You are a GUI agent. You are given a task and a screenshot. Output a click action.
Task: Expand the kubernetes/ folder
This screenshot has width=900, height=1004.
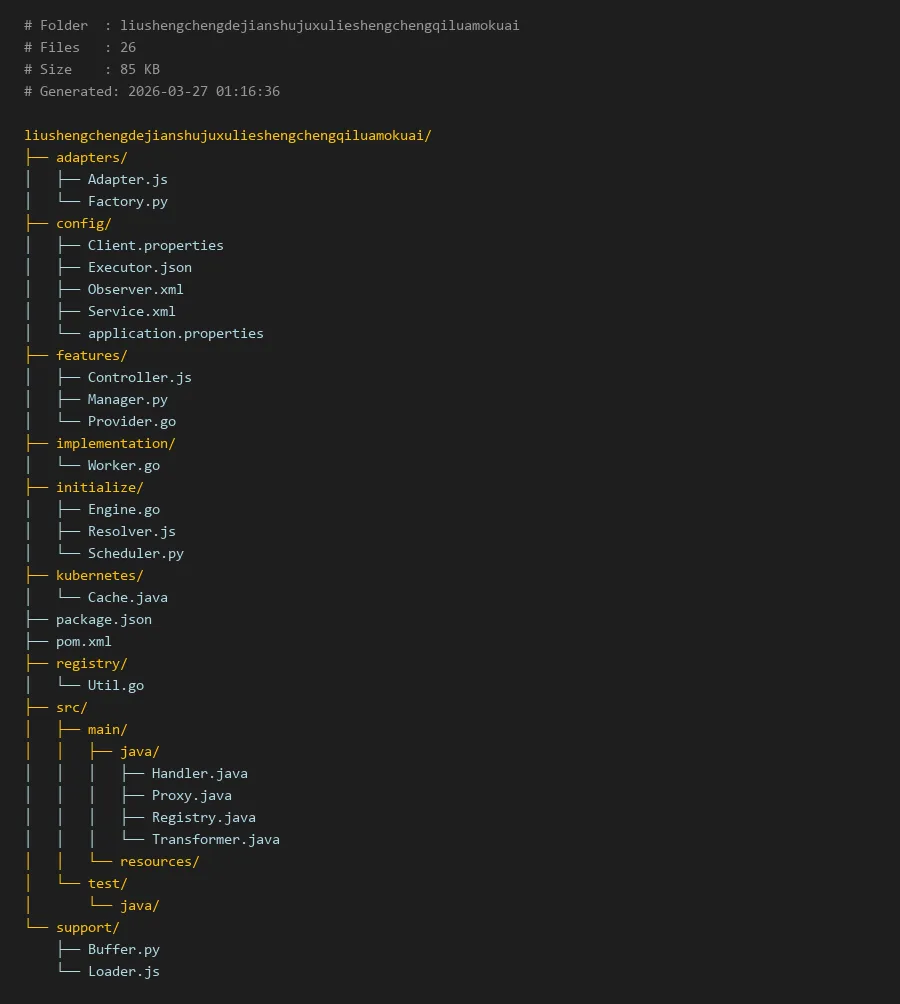pos(99,575)
